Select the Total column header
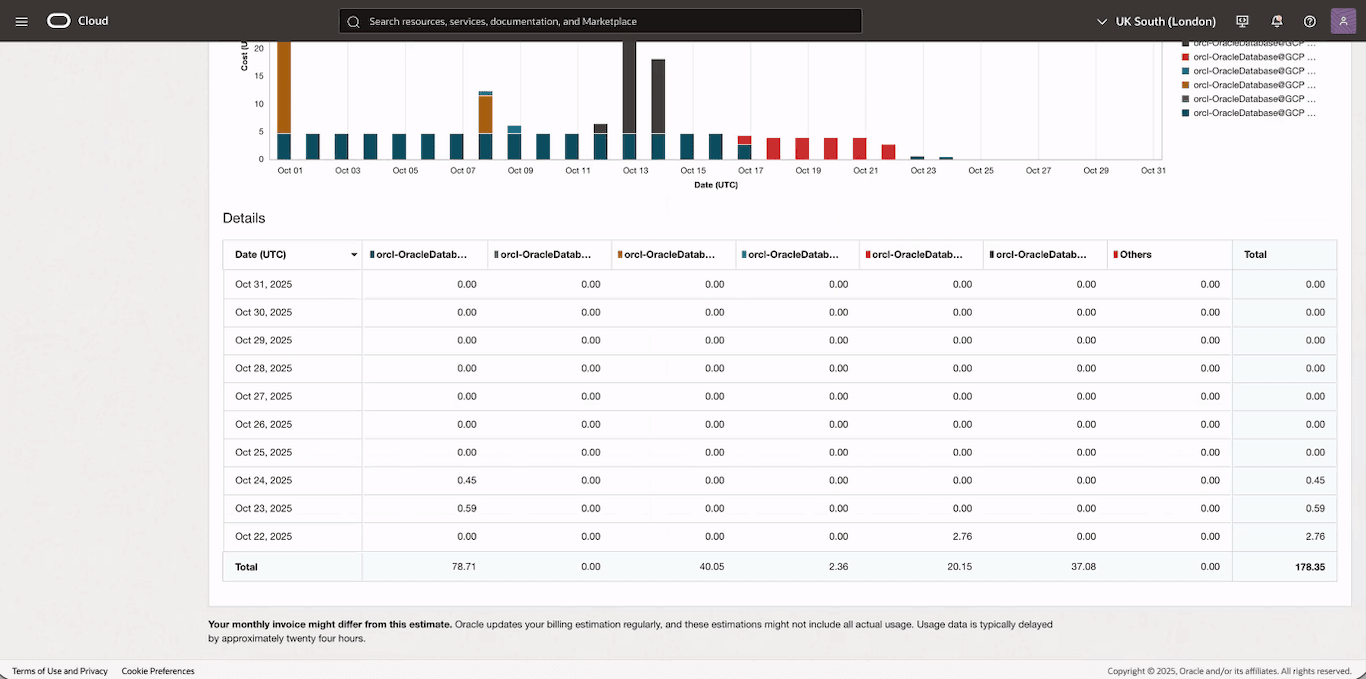Viewport: 1366px width, 679px height. coord(1256,254)
